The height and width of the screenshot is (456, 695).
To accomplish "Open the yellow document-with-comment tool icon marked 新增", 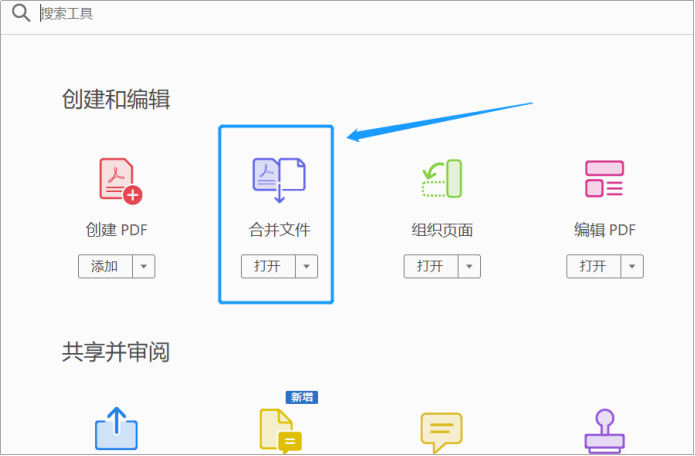I will pyautogui.click(x=281, y=431).
